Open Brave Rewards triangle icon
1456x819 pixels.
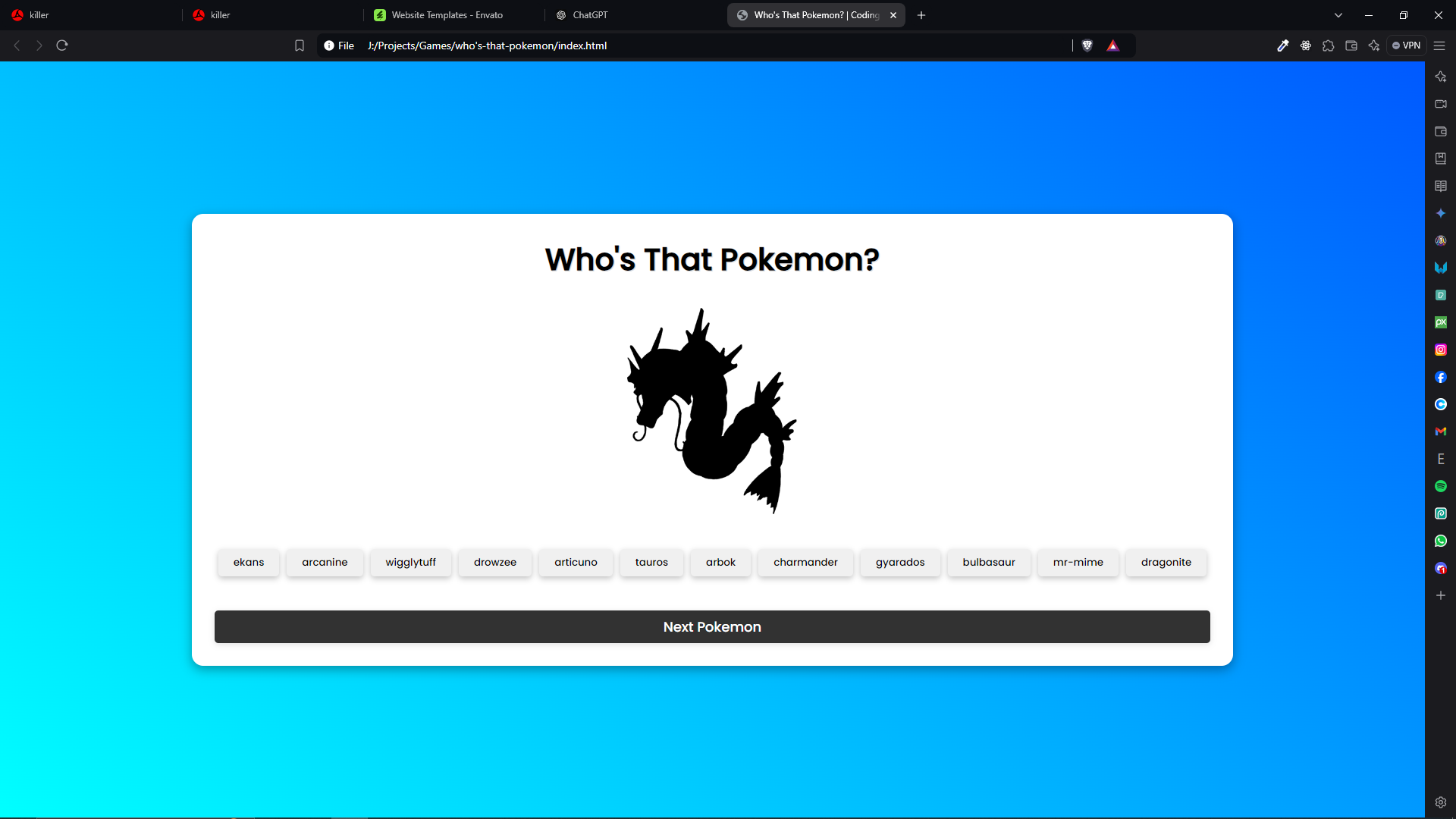click(x=1112, y=45)
